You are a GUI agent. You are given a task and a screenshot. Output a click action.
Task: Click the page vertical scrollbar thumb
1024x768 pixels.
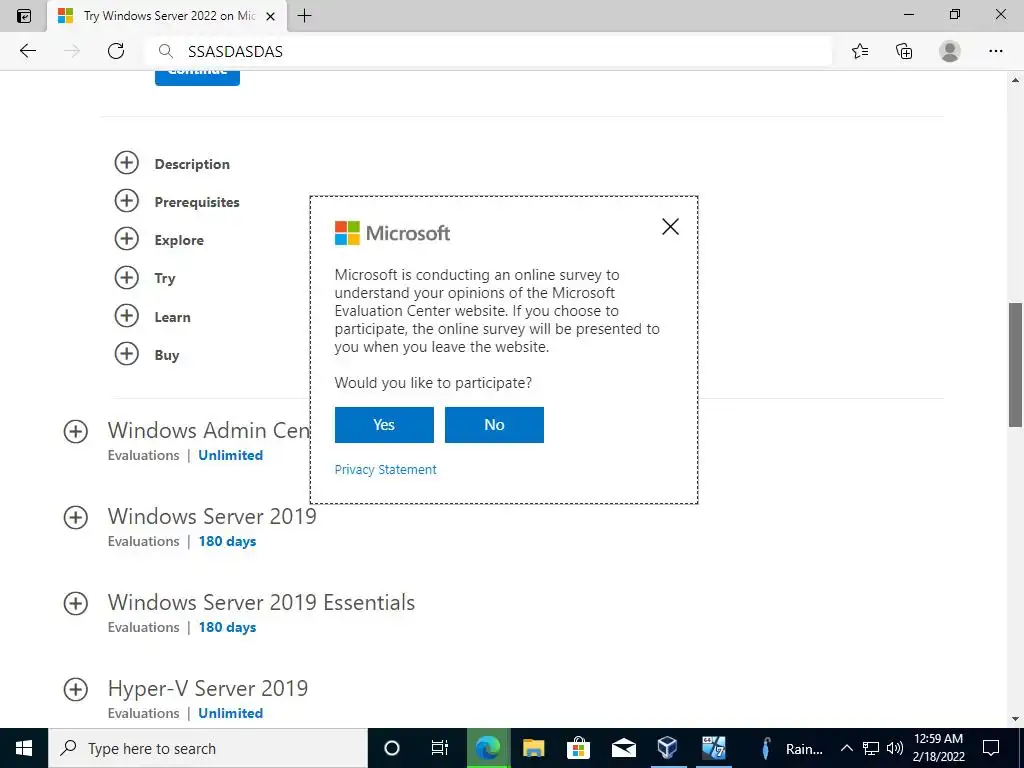pyautogui.click(x=1015, y=364)
